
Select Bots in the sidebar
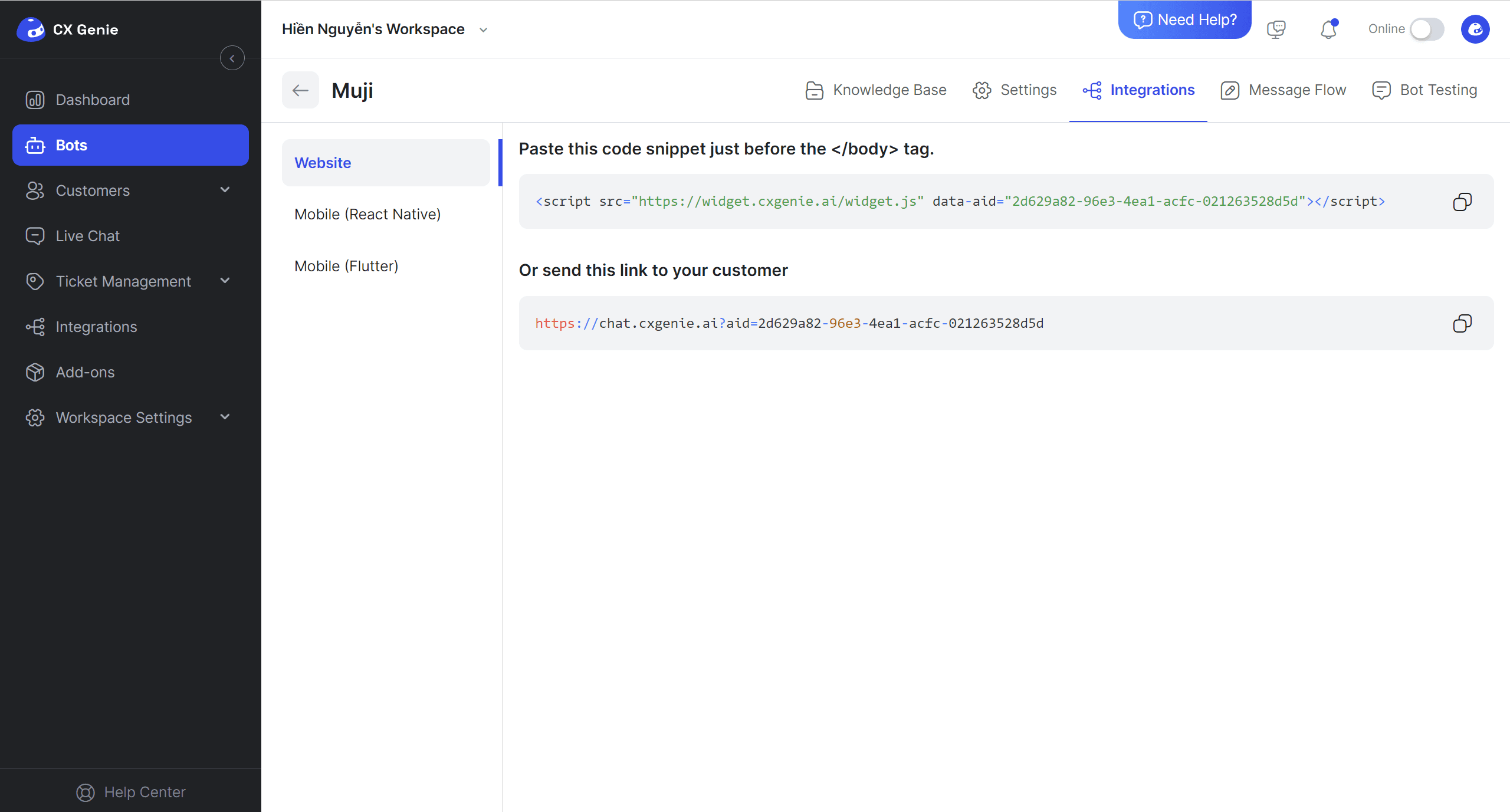[130, 145]
